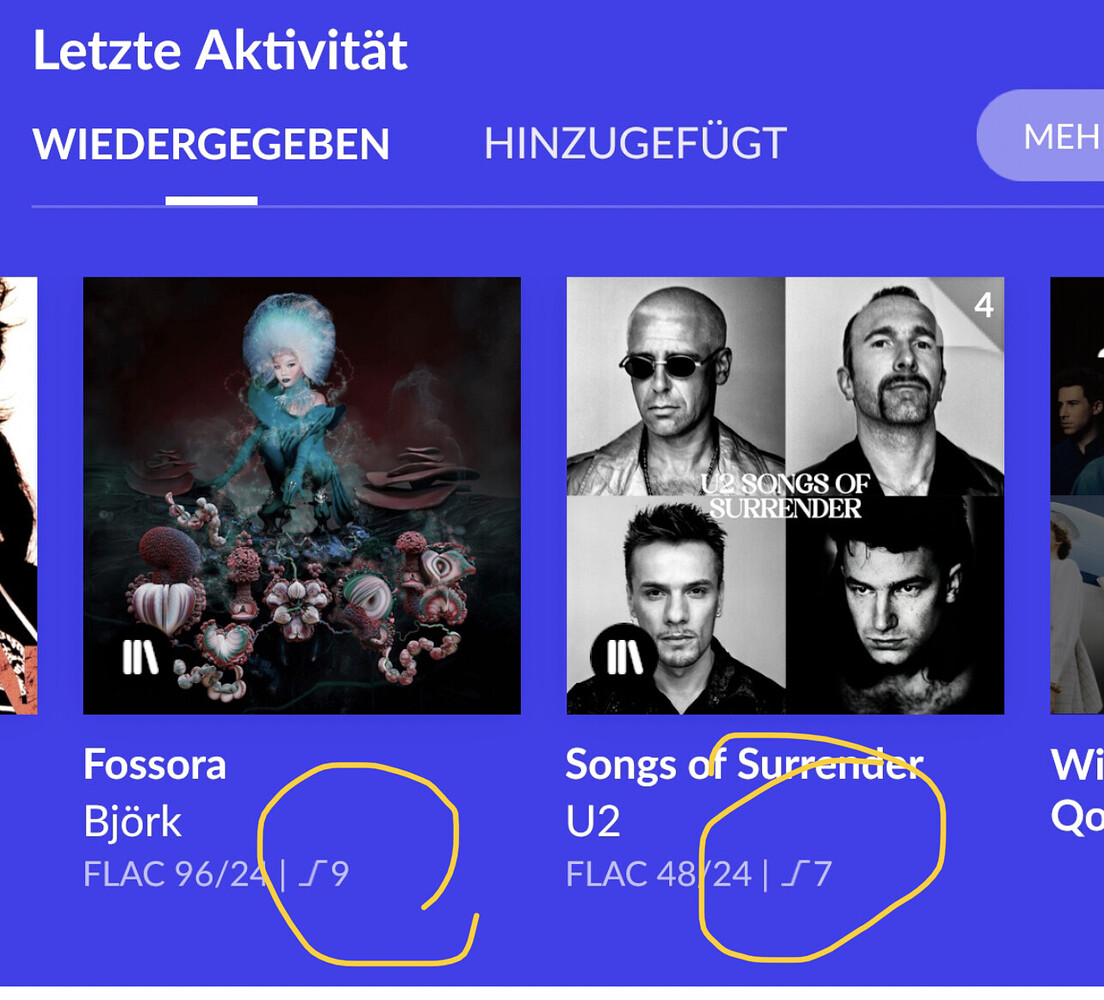Click the Letzte Aktivität heading
The width and height of the screenshot is (1104, 1000).
click(x=220, y=50)
